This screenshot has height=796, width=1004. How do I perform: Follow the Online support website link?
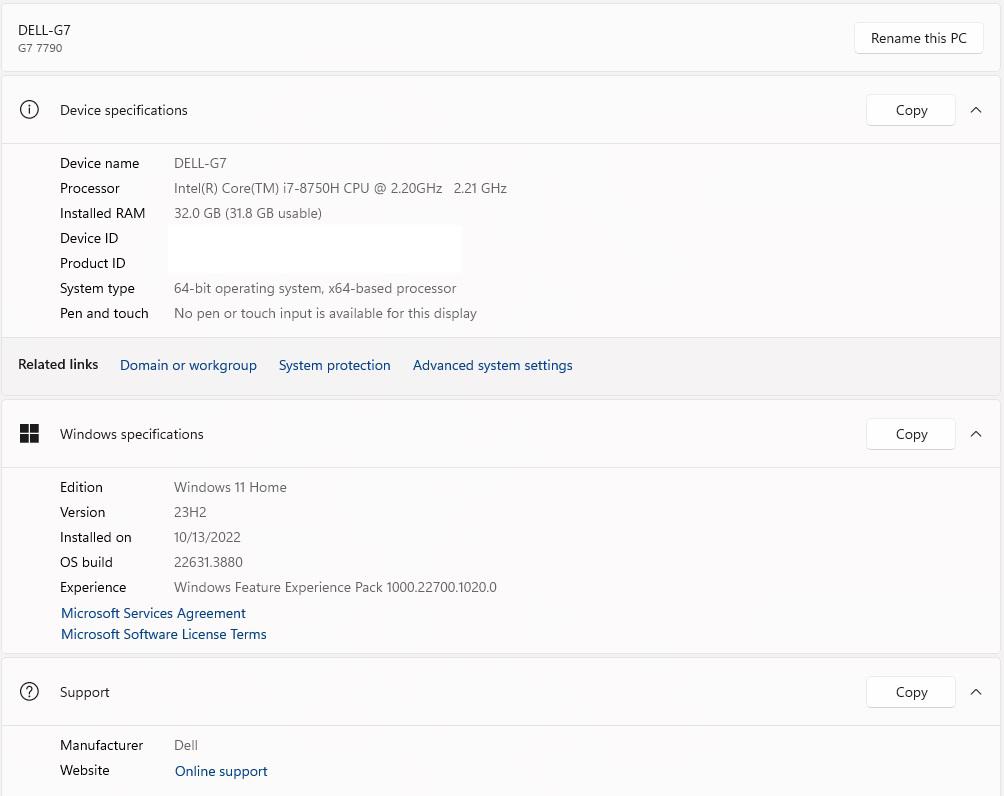(221, 771)
